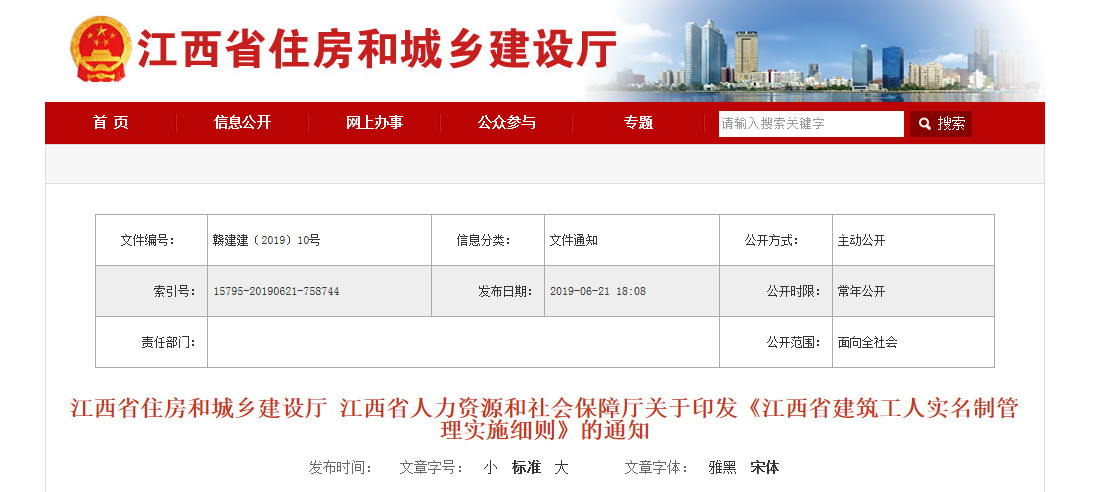1115x492 pixels.
Task: Set article font size to 大
Action: pos(561,467)
